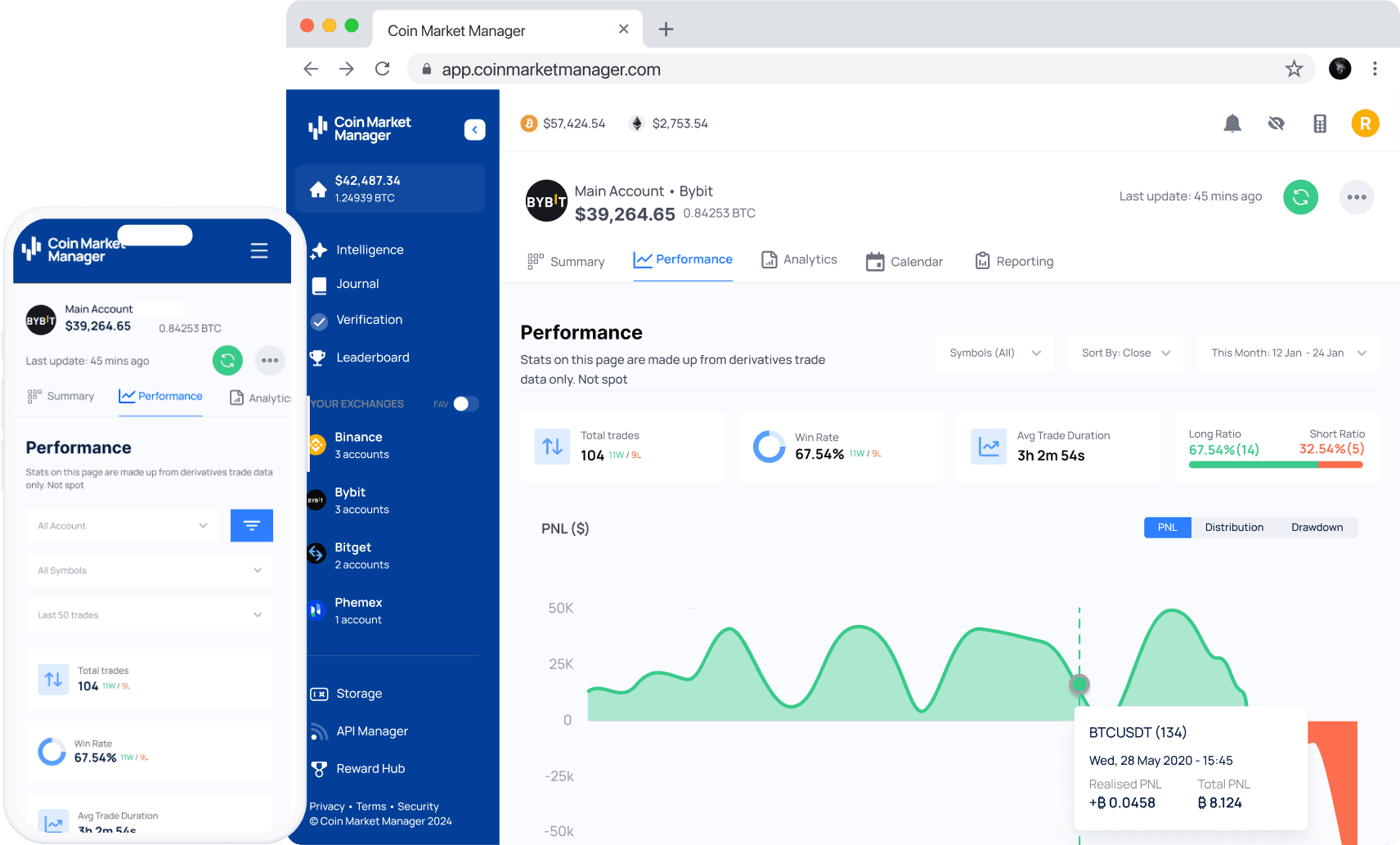The width and height of the screenshot is (1400, 845).
Task: Switch to mobile Summary tab
Action: (x=61, y=397)
